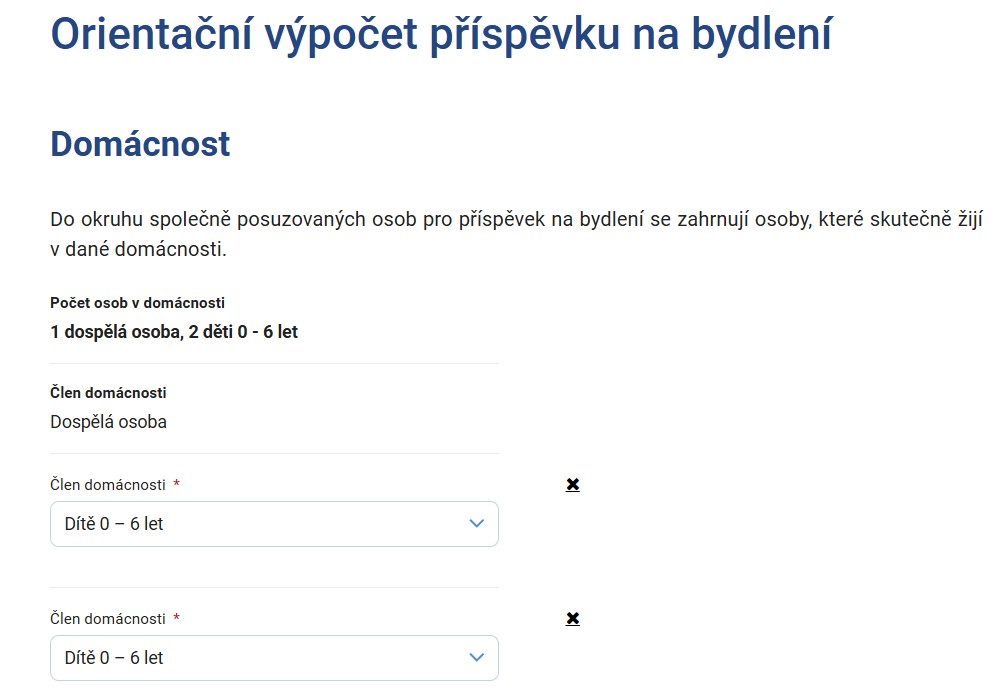Click the divider line between the two dropdowns
The width and height of the screenshot is (995, 696).
274,587
